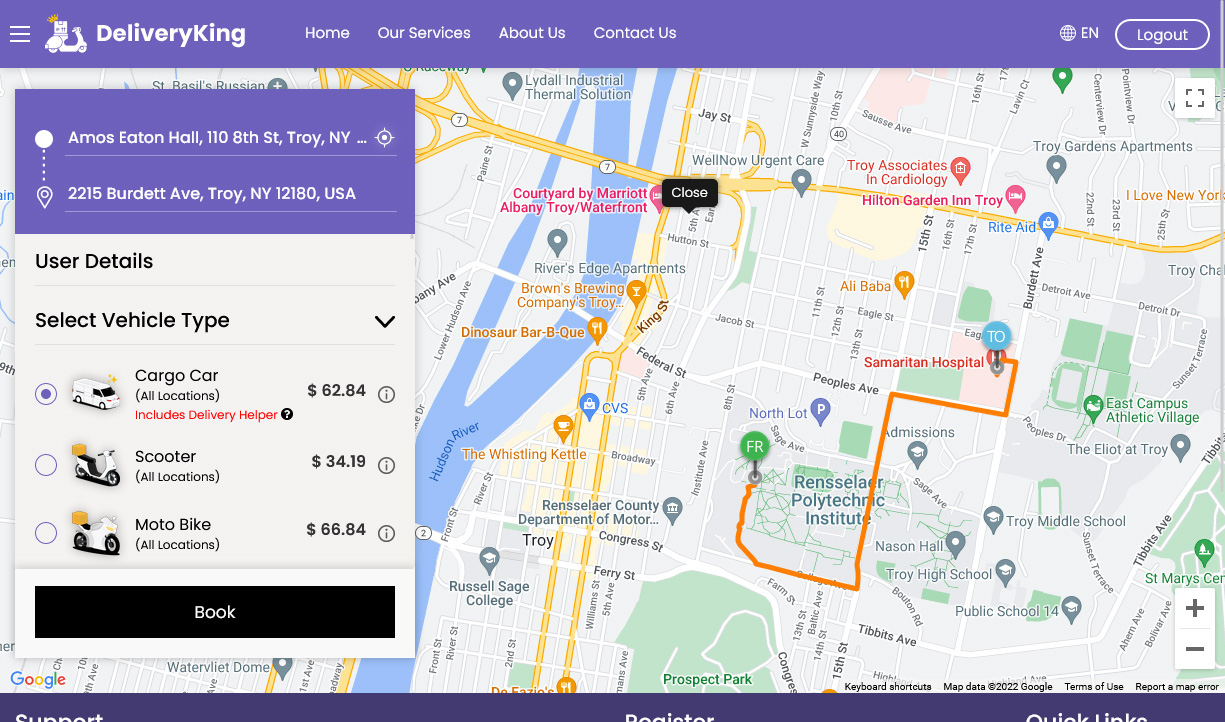This screenshot has width=1225, height=722.
Task: Zoom in on the map
Action: coord(1194,608)
